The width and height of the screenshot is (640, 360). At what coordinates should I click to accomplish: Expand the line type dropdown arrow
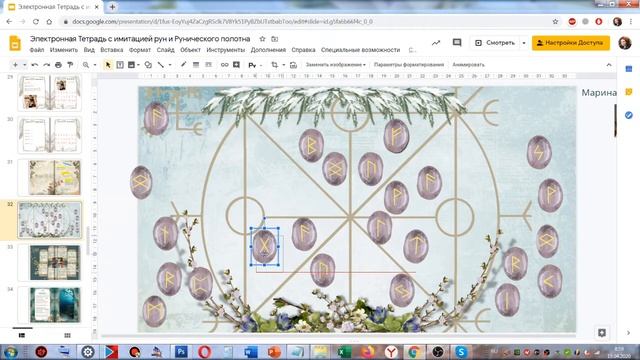click(x=170, y=65)
